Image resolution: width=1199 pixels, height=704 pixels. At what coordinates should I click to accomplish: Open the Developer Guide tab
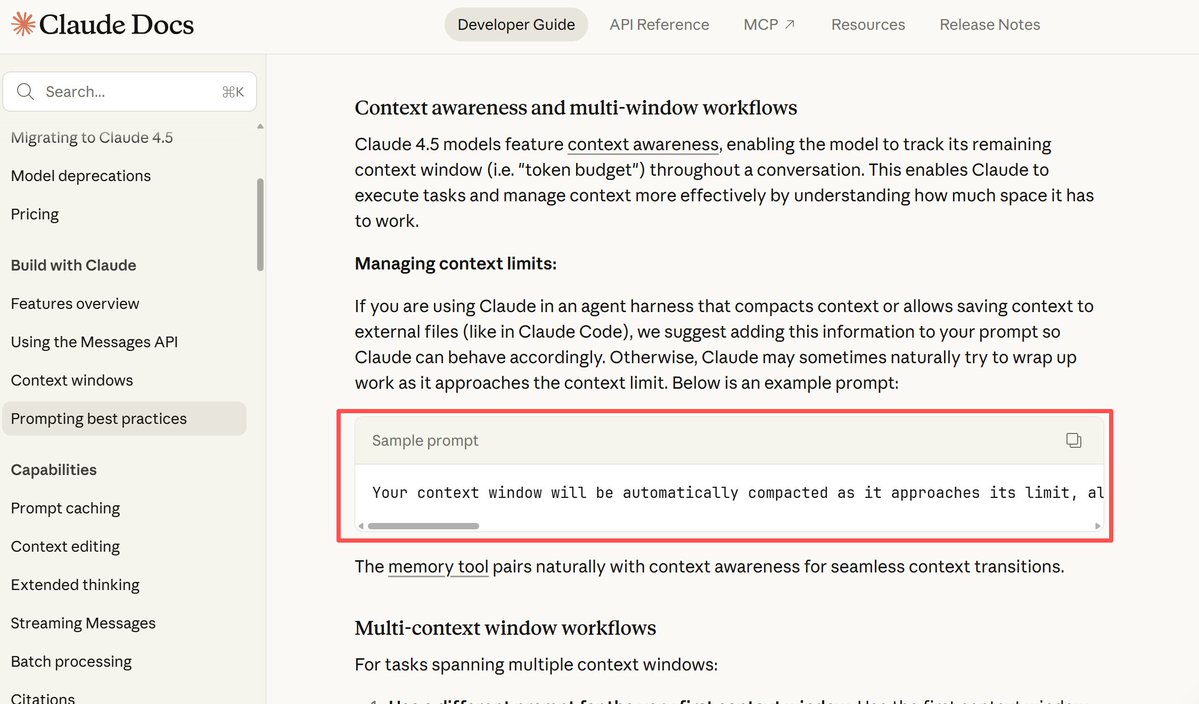pyautogui.click(x=516, y=24)
